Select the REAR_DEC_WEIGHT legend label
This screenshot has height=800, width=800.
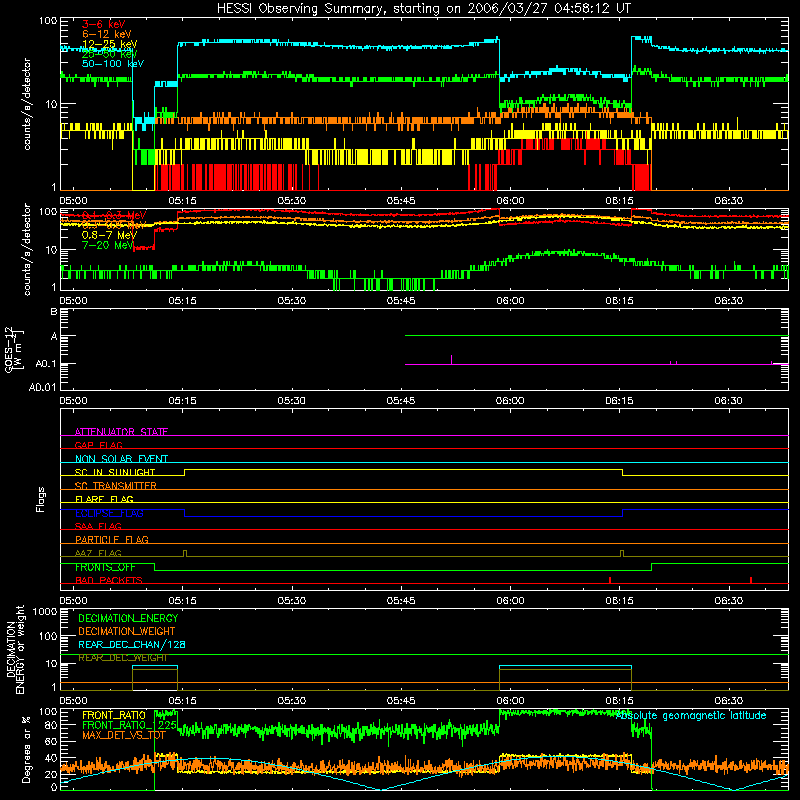coord(122,658)
